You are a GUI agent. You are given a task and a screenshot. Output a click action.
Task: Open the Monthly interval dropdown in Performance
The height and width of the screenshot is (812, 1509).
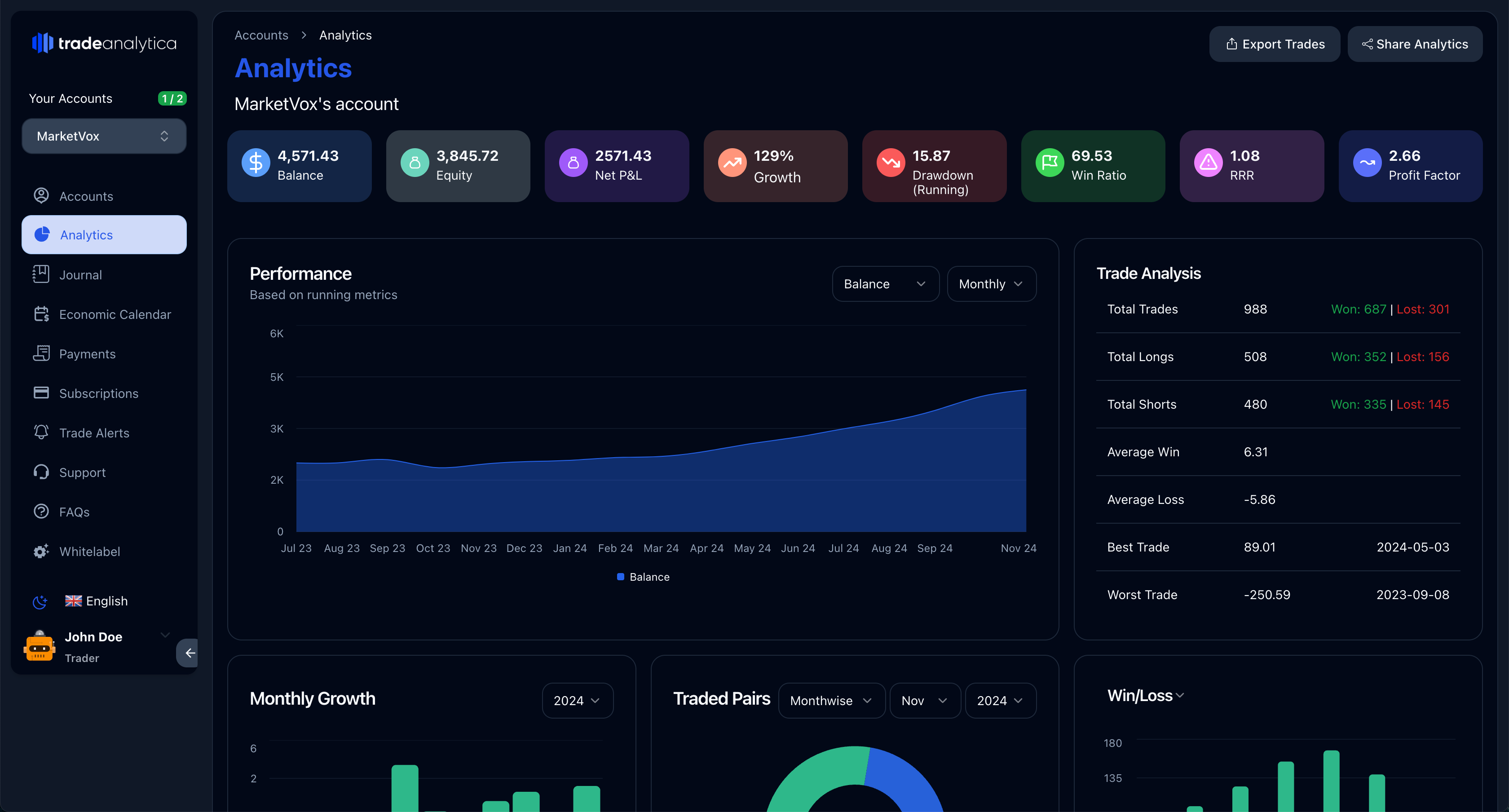[x=991, y=283]
